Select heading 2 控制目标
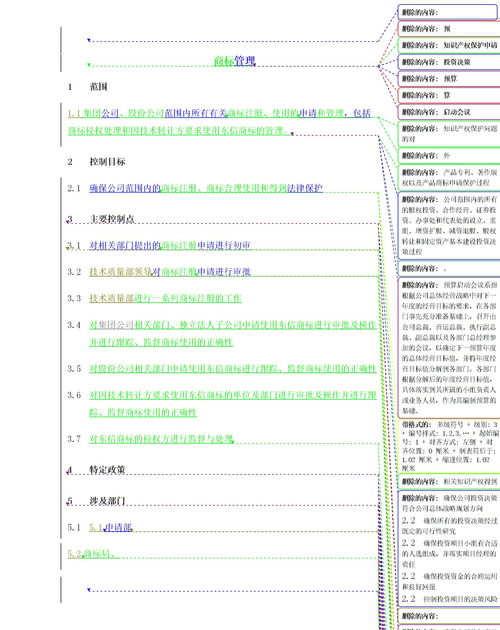 pos(96,162)
